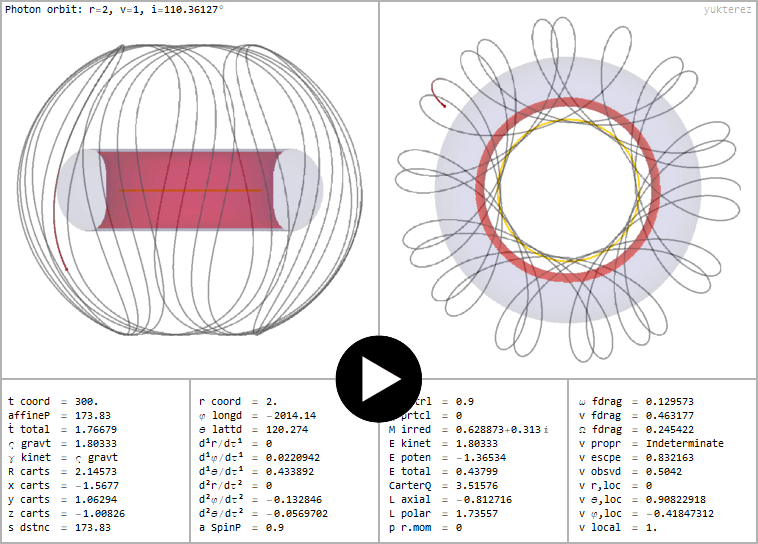
Task: Click the large play button
Action: tap(379, 379)
